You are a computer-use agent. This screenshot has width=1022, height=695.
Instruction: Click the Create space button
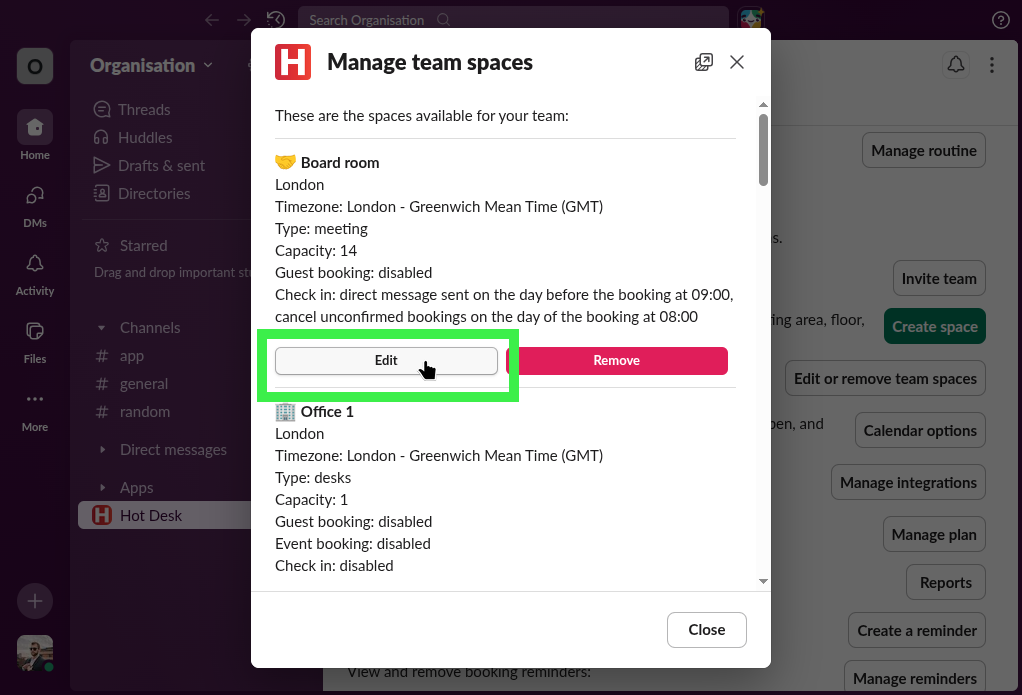pyautogui.click(x=934, y=326)
